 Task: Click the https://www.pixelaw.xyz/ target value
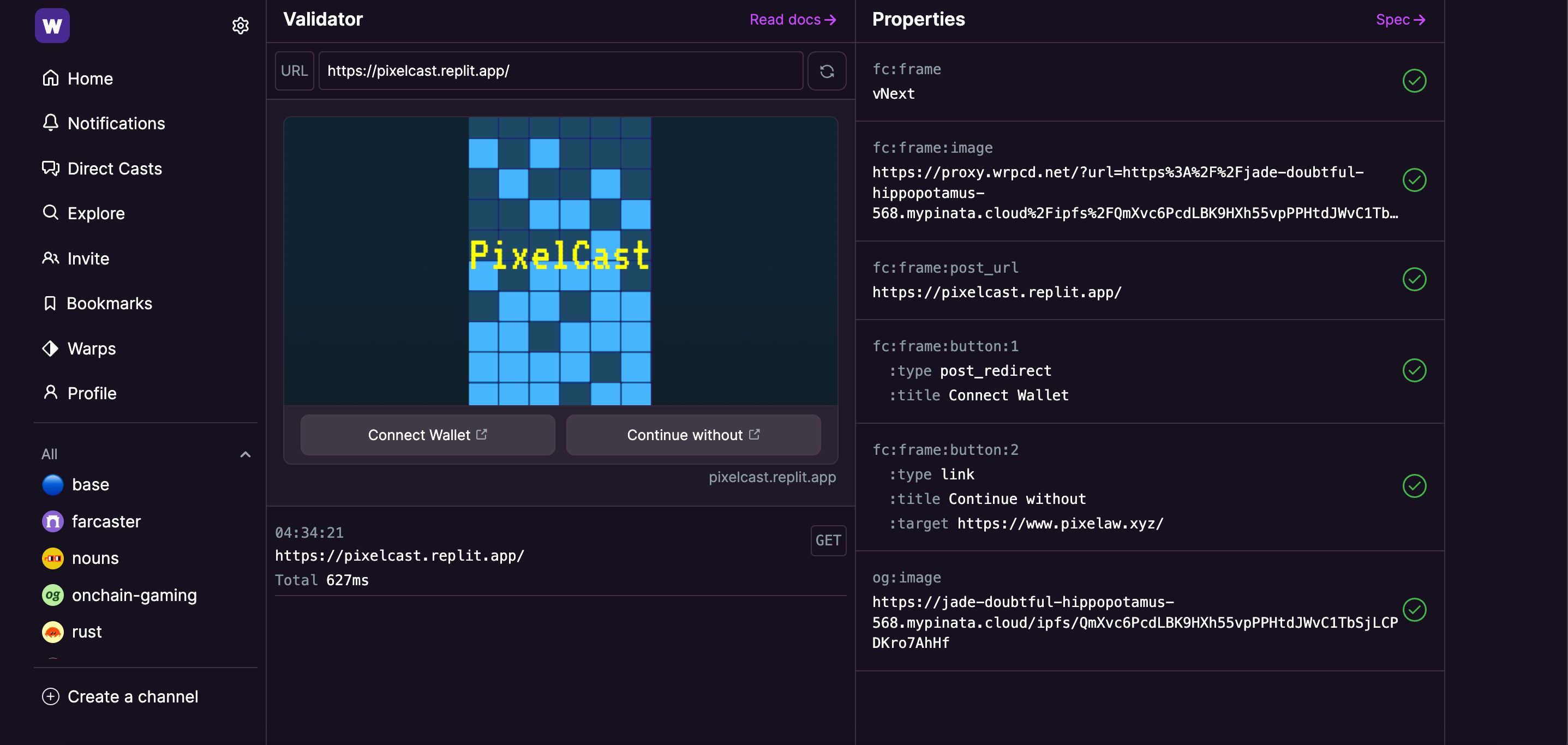1061,524
